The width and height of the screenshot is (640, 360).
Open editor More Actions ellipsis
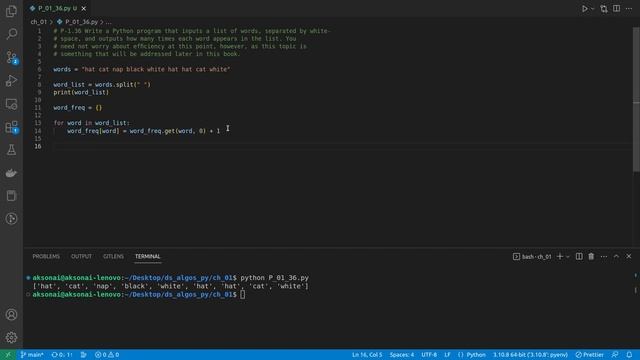click(629, 9)
